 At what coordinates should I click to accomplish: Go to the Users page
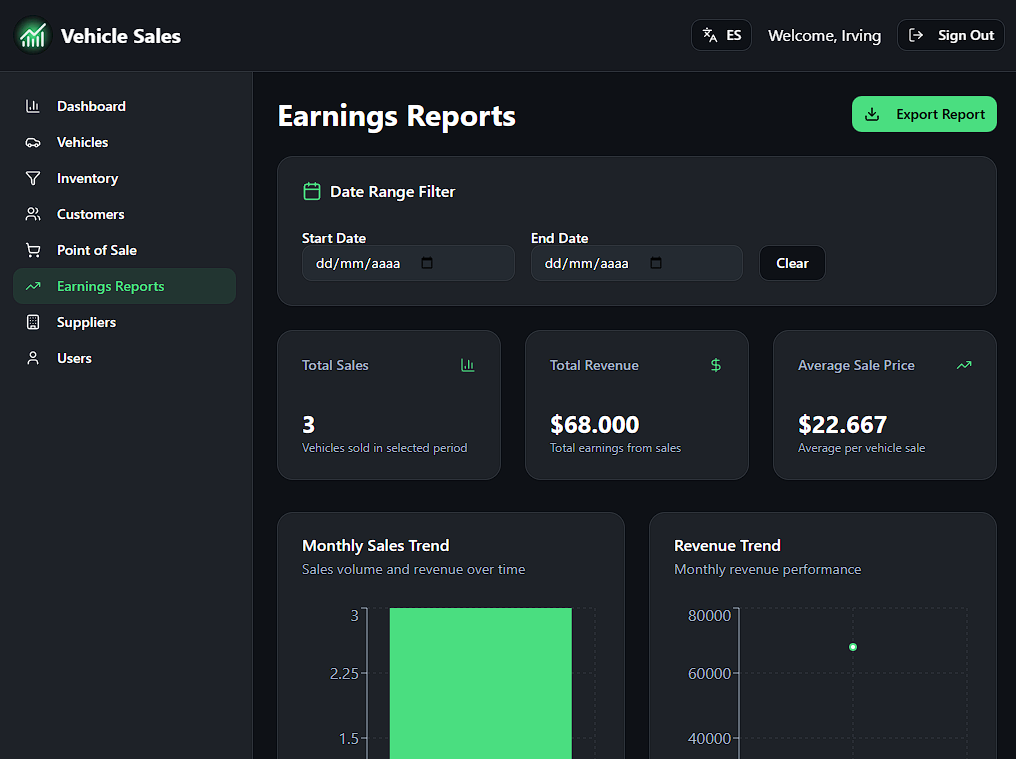pyautogui.click(x=124, y=358)
